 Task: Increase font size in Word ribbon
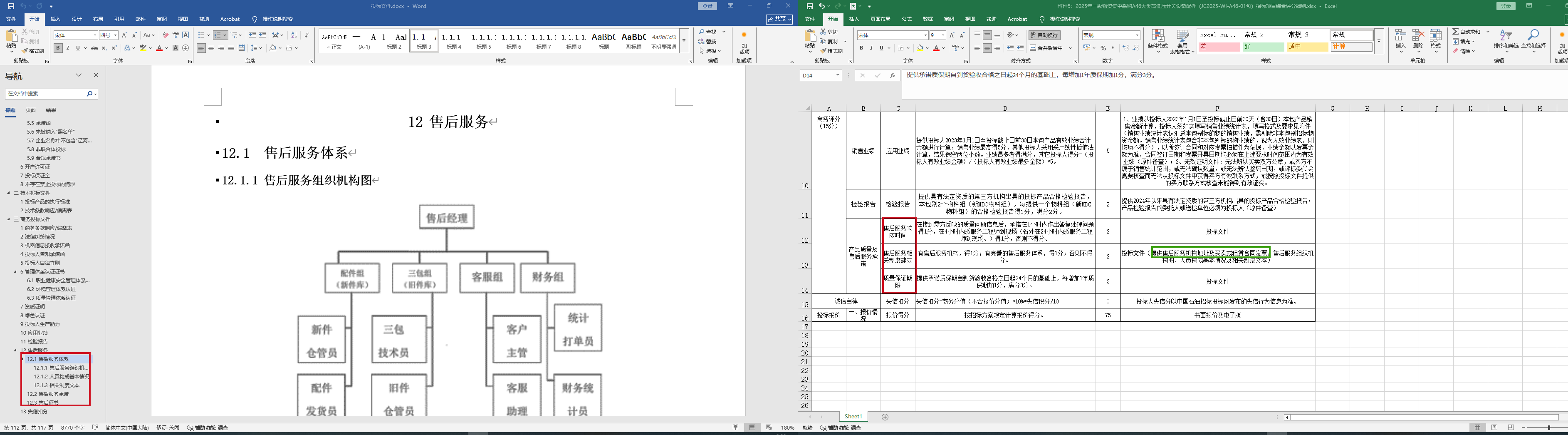[125, 35]
